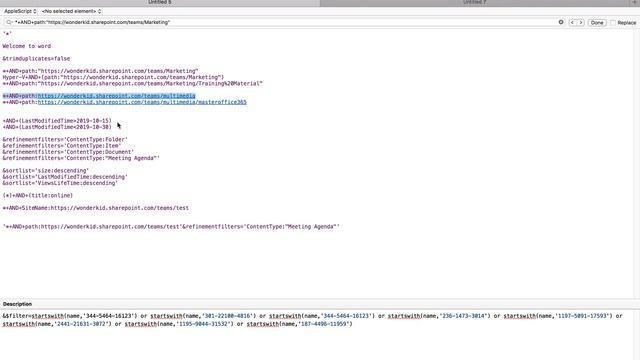Click the first "Meeting Agenda" refinementfilters line
640x360 pixels.
[x=81, y=158]
